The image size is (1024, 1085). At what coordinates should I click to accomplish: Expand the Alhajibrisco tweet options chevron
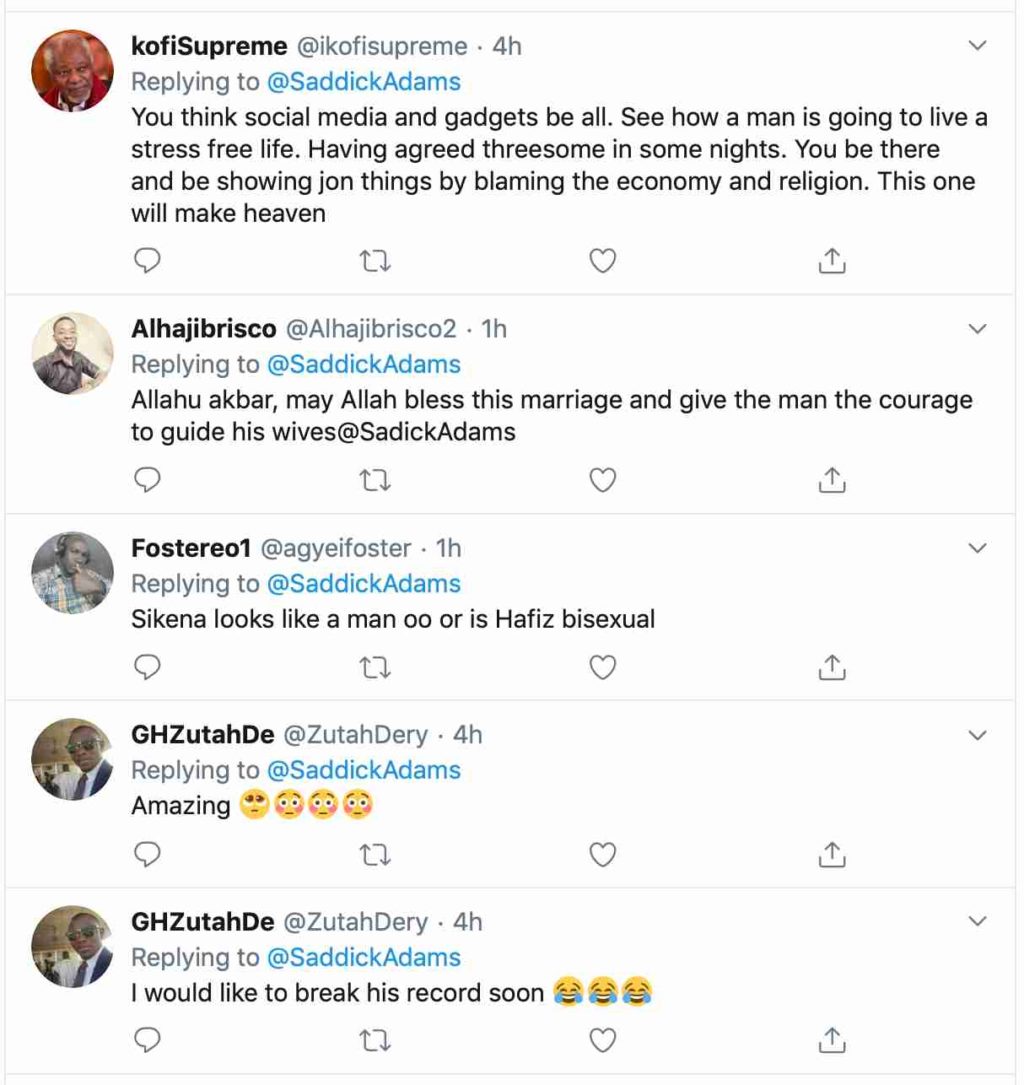978,328
